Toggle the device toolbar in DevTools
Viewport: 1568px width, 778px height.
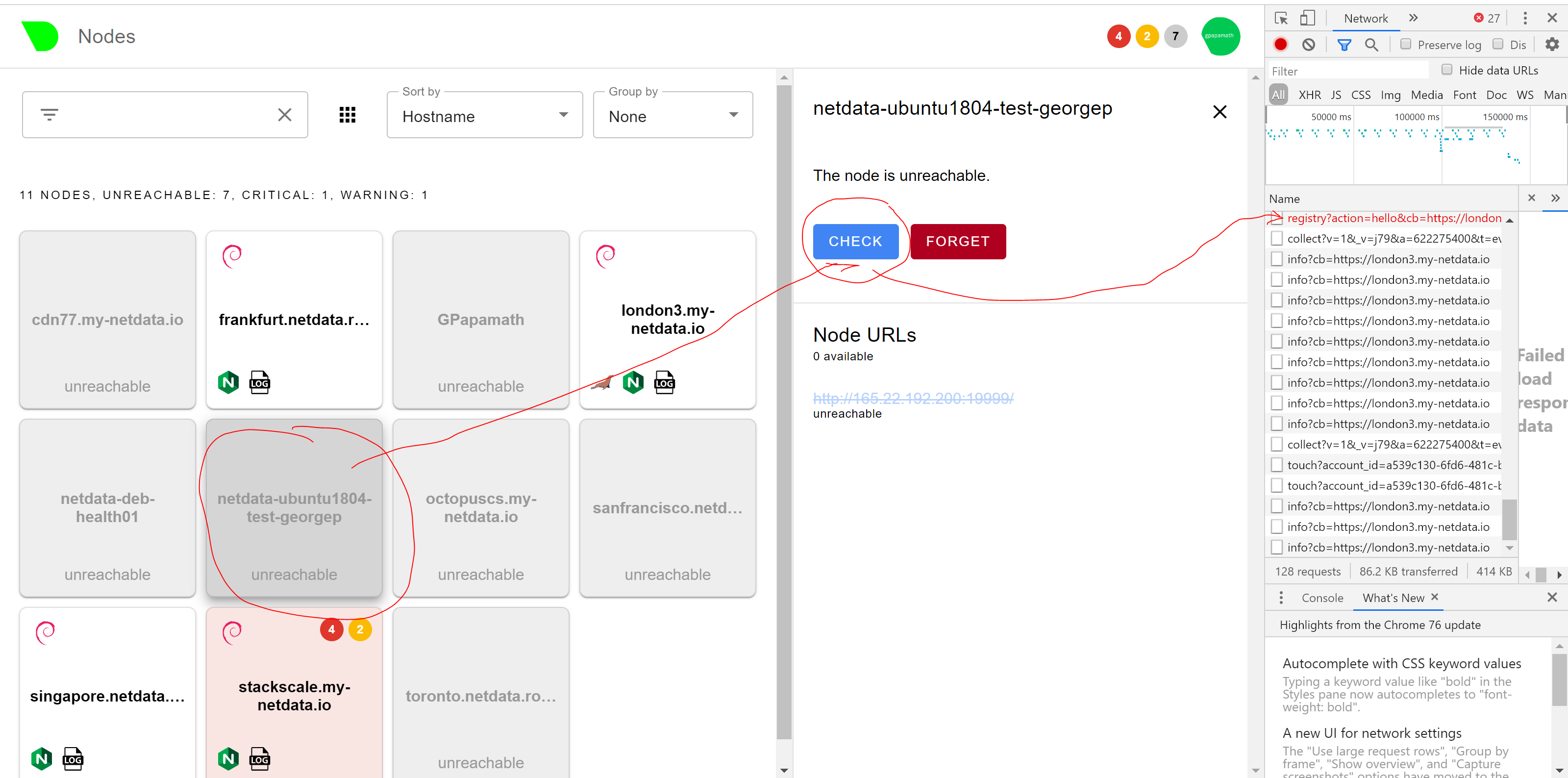click(x=1308, y=18)
